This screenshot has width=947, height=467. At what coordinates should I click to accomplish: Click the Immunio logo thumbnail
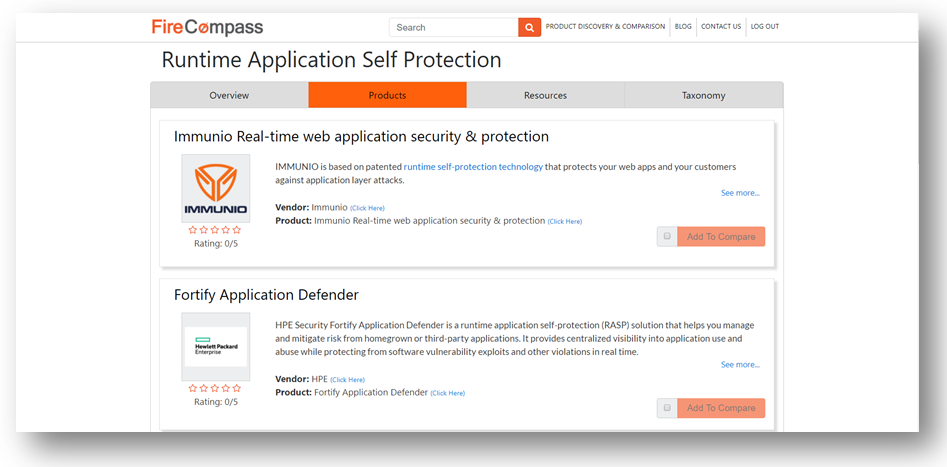216,188
